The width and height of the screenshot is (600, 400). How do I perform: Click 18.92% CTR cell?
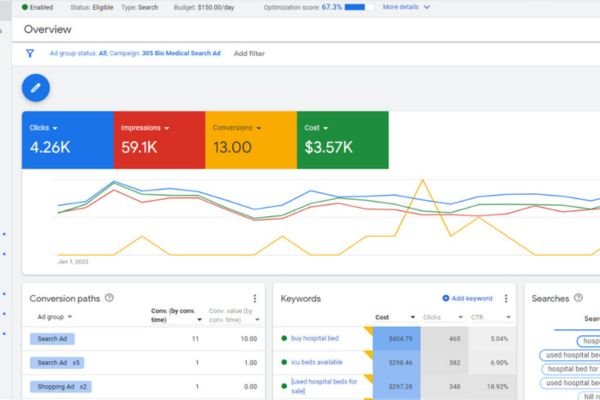[492, 387]
